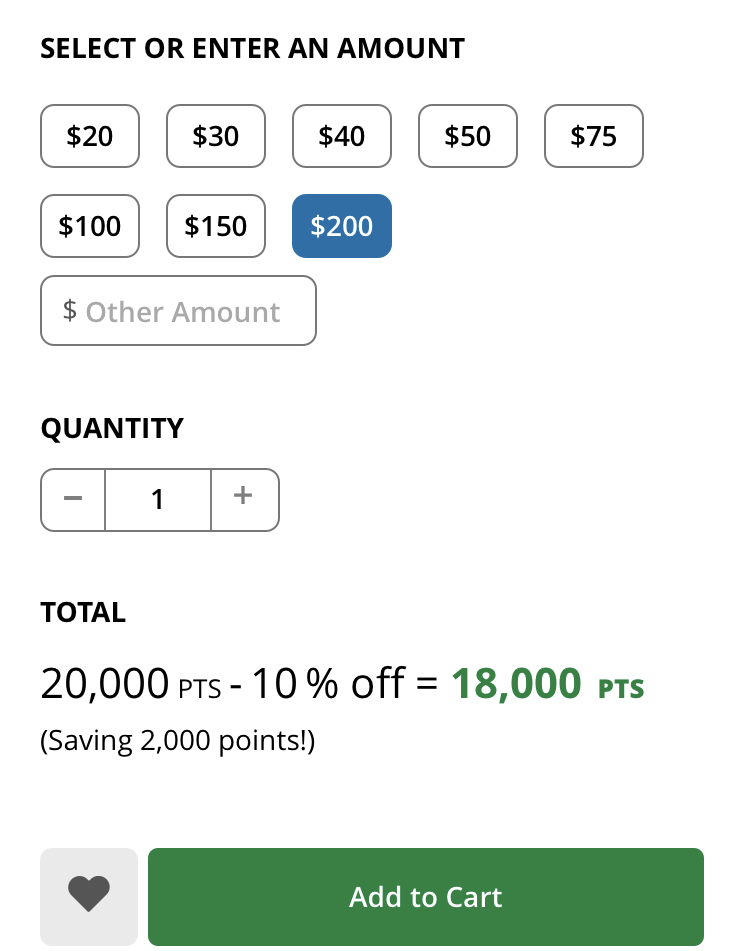
Task: Select the $50 amount option
Action: coord(467,136)
